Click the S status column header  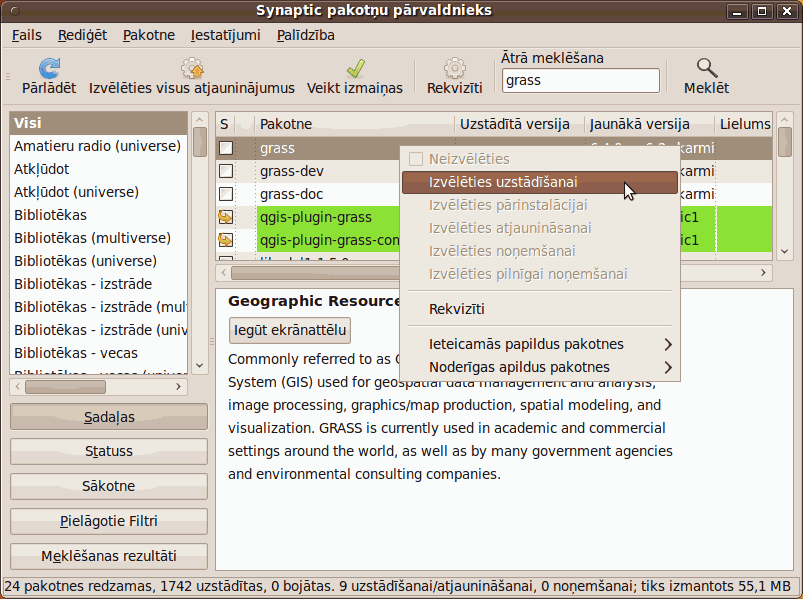tap(225, 124)
